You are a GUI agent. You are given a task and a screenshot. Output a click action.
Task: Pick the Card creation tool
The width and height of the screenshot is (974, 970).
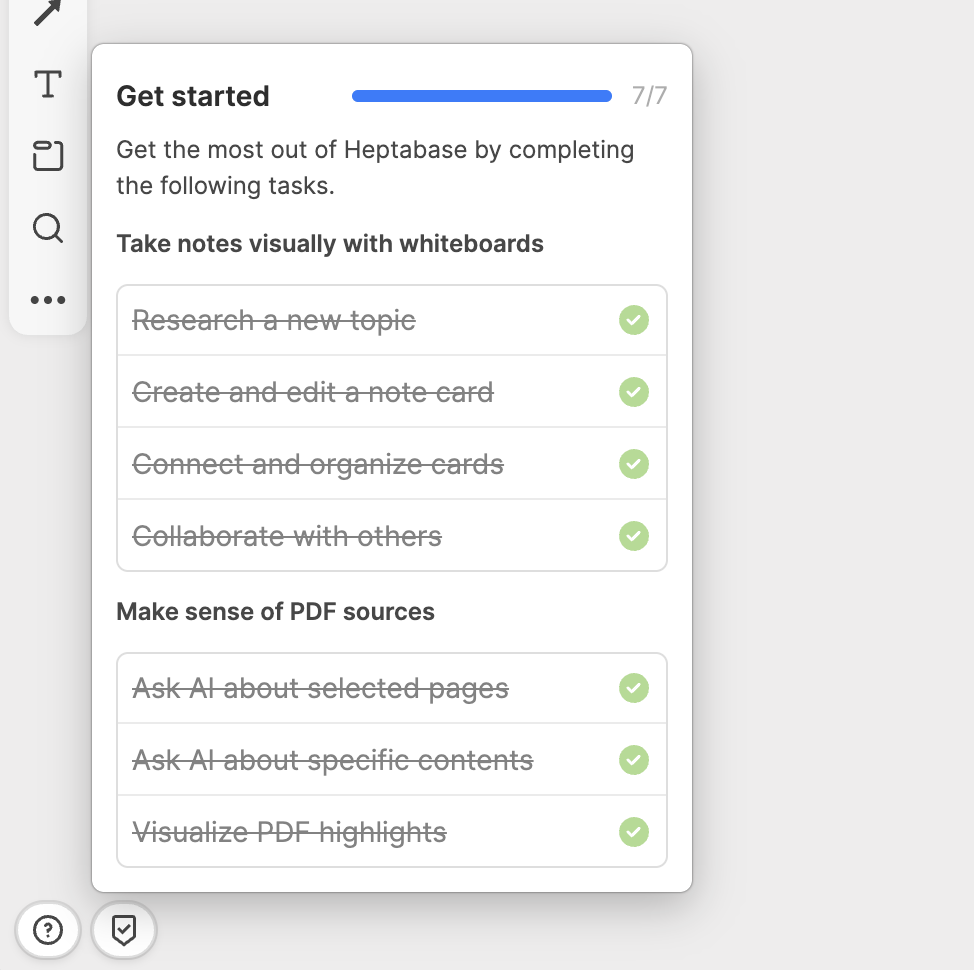(x=47, y=157)
